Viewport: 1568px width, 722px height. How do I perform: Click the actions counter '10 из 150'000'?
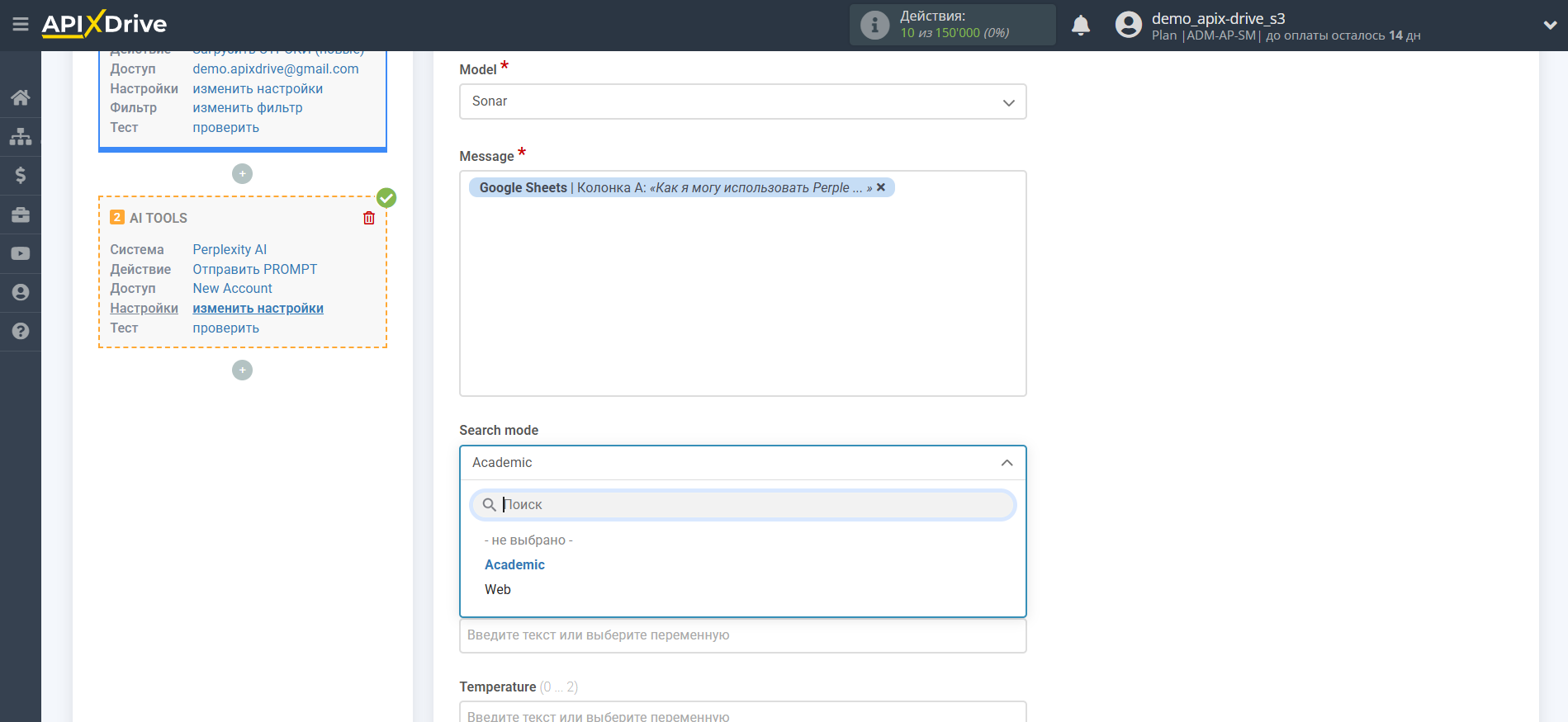[x=940, y=33]
